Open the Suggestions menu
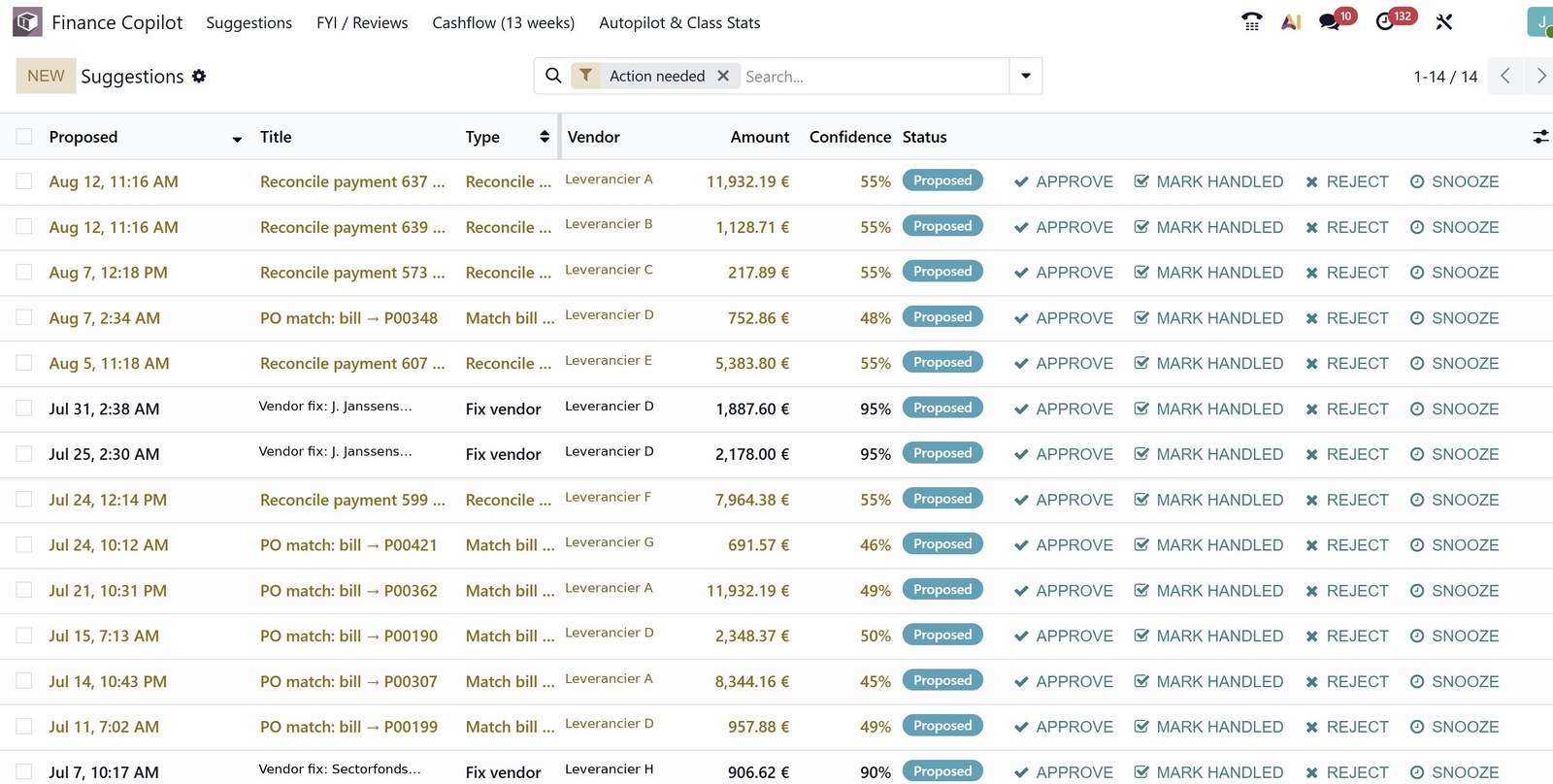The height and width of the screenshot is (784, 1553). [249, 22]
